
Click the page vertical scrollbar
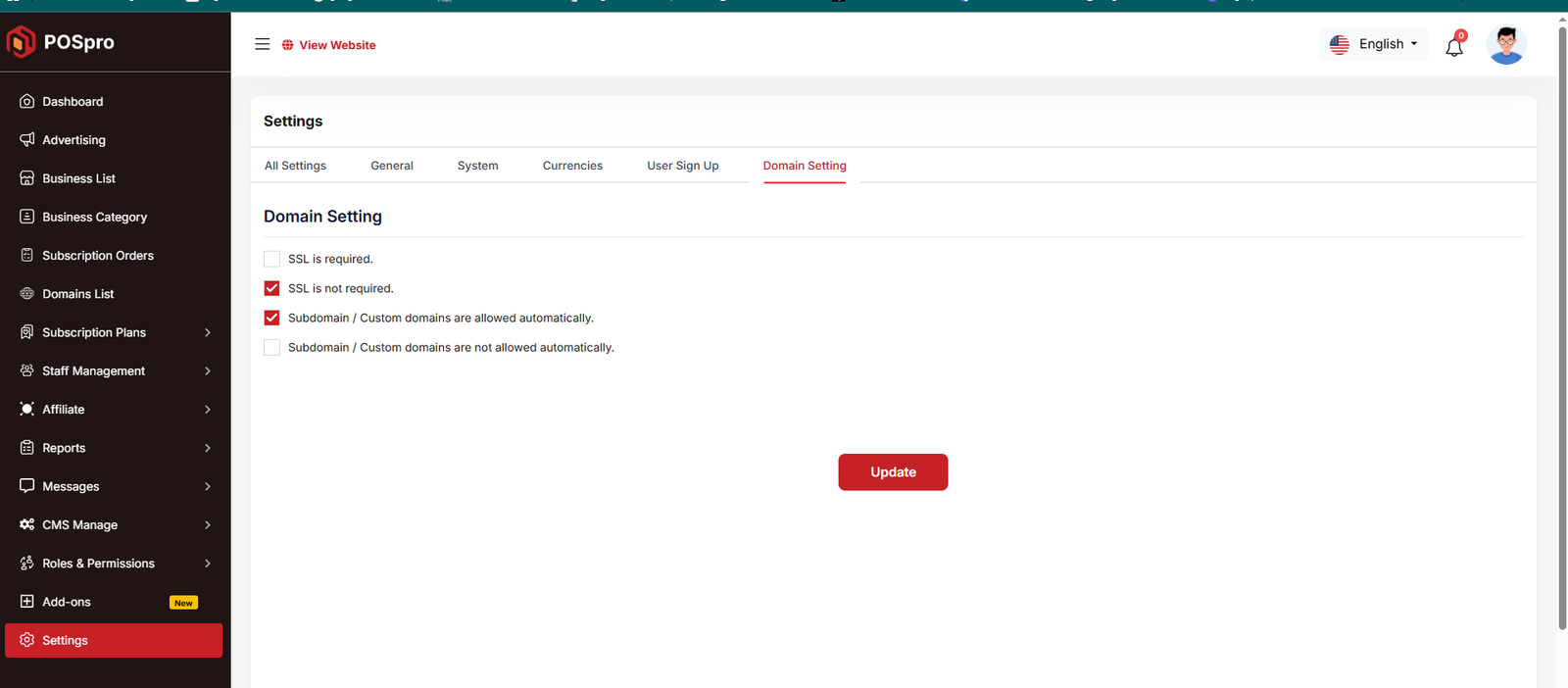[x=1562, y=323]
